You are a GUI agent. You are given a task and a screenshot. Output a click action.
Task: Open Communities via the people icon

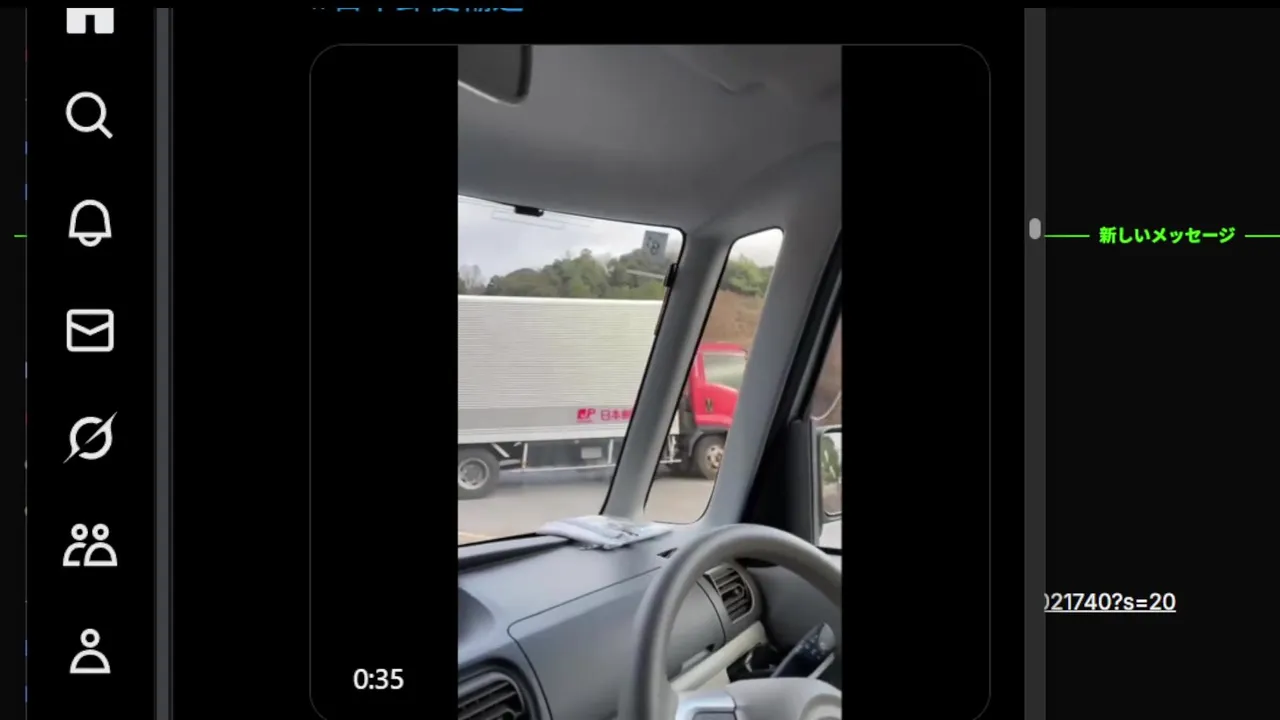[90, 545]
